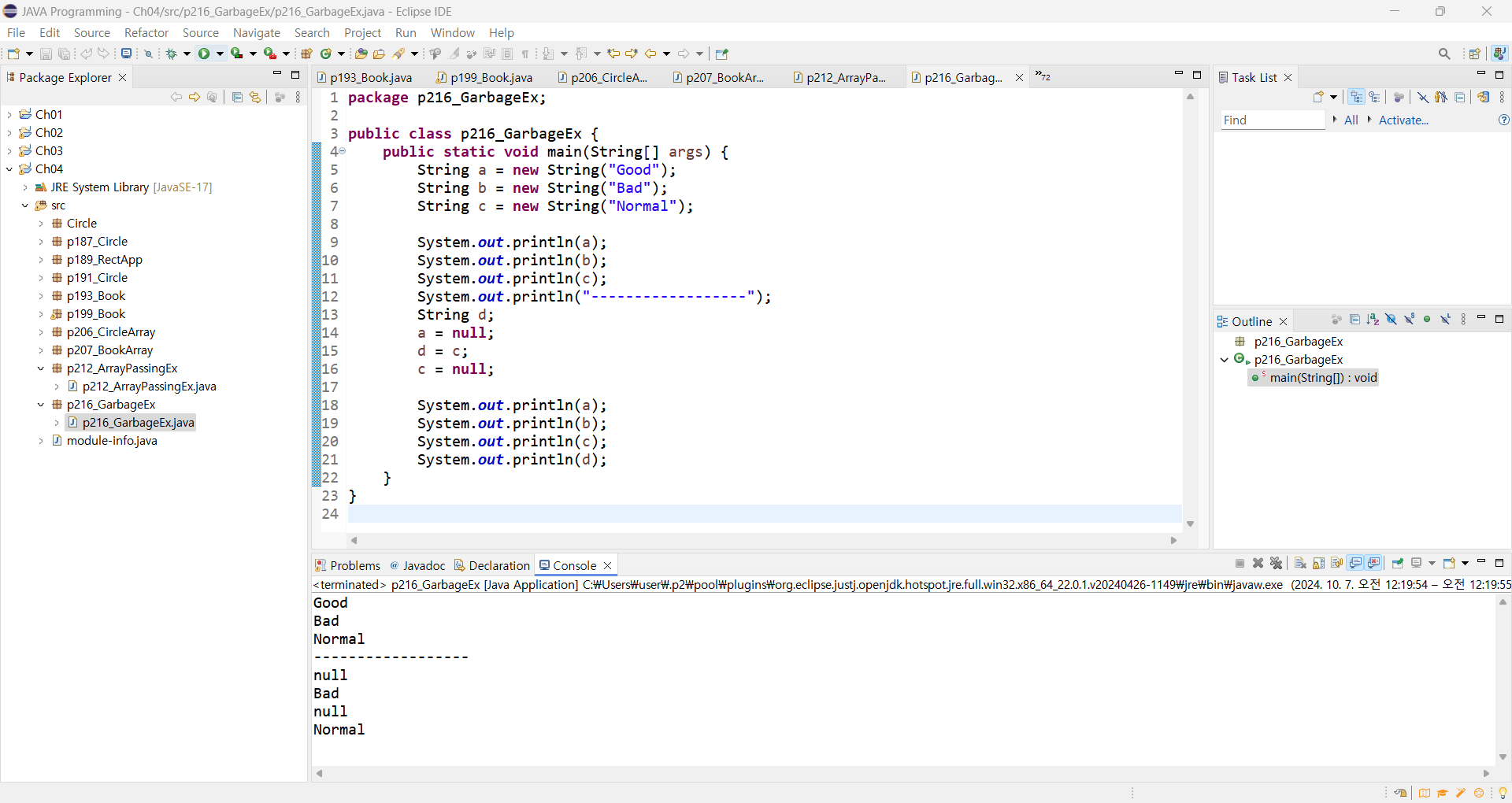The height and width of the screenshot is (803, 1512).
Task: Click the Find field in Task List
Action: coord(1273,120)
